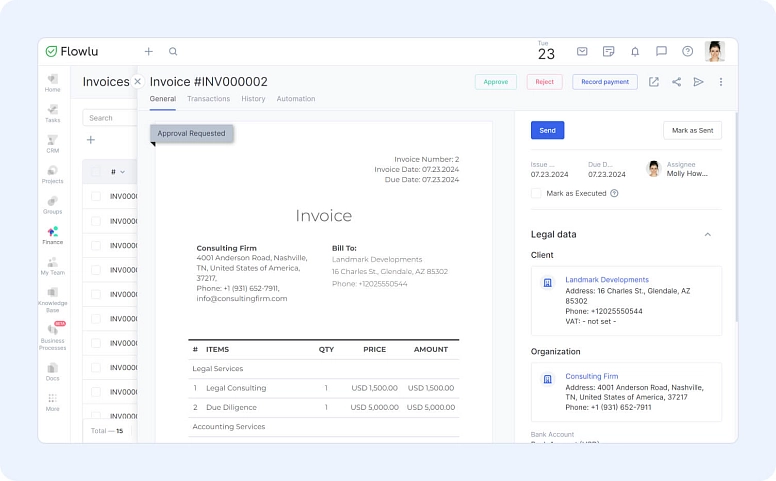Toggle the select-all checkbox in invoice list header
The image size is (776, 481).
pyautogui.click(x=96, y=172)
